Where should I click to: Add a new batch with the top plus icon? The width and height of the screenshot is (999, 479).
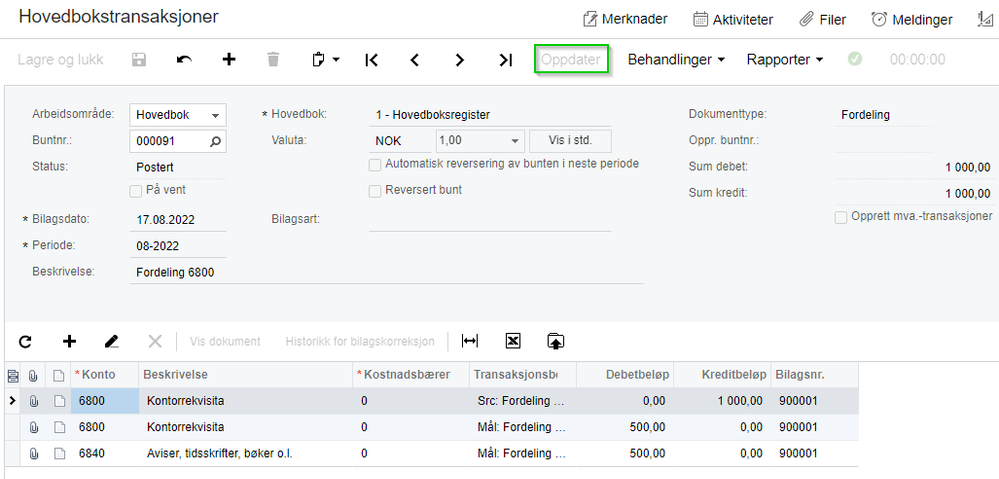[x=229, y=60]
